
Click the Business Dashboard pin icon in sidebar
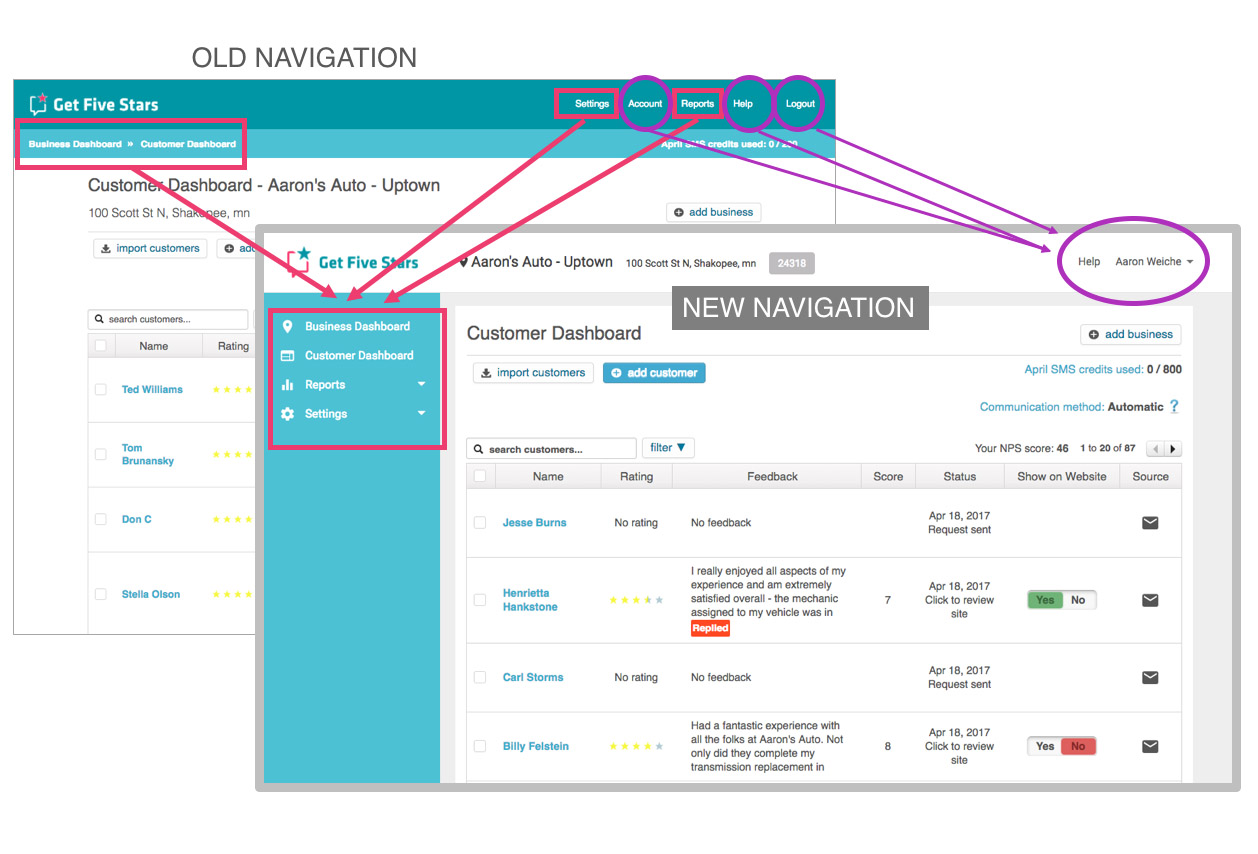(x=287, y=326)
